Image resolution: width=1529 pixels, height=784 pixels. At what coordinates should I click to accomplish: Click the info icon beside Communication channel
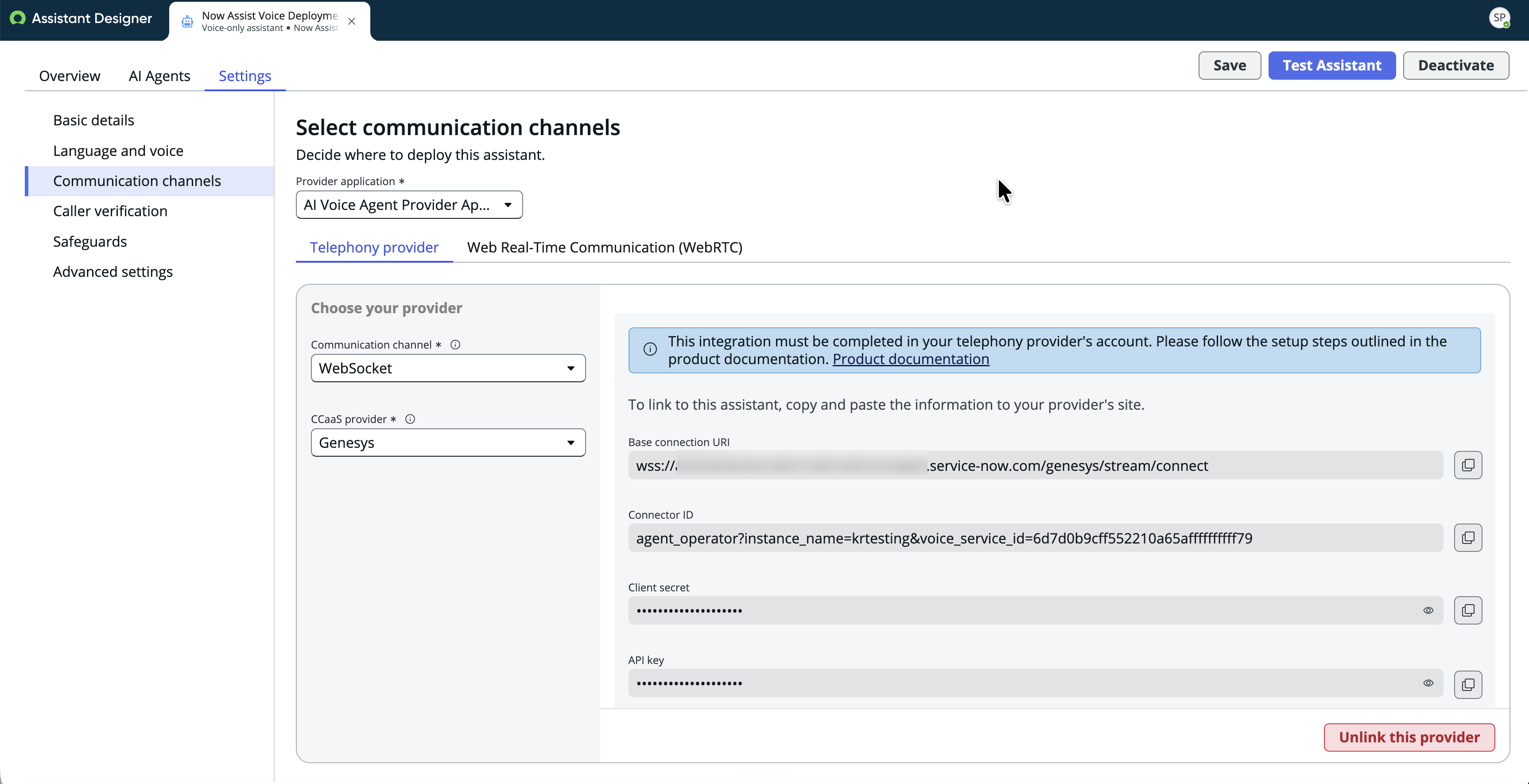click(455, 345)
